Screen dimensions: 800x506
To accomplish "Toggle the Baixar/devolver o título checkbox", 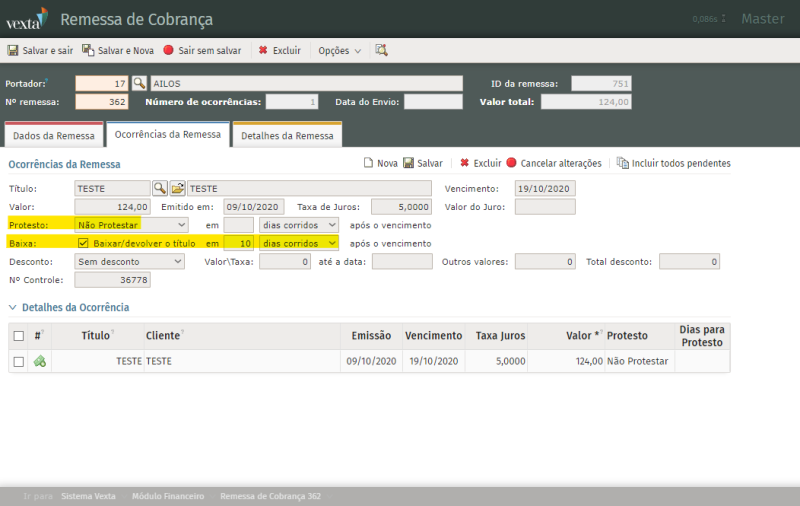I will click(x=83, y=243).
